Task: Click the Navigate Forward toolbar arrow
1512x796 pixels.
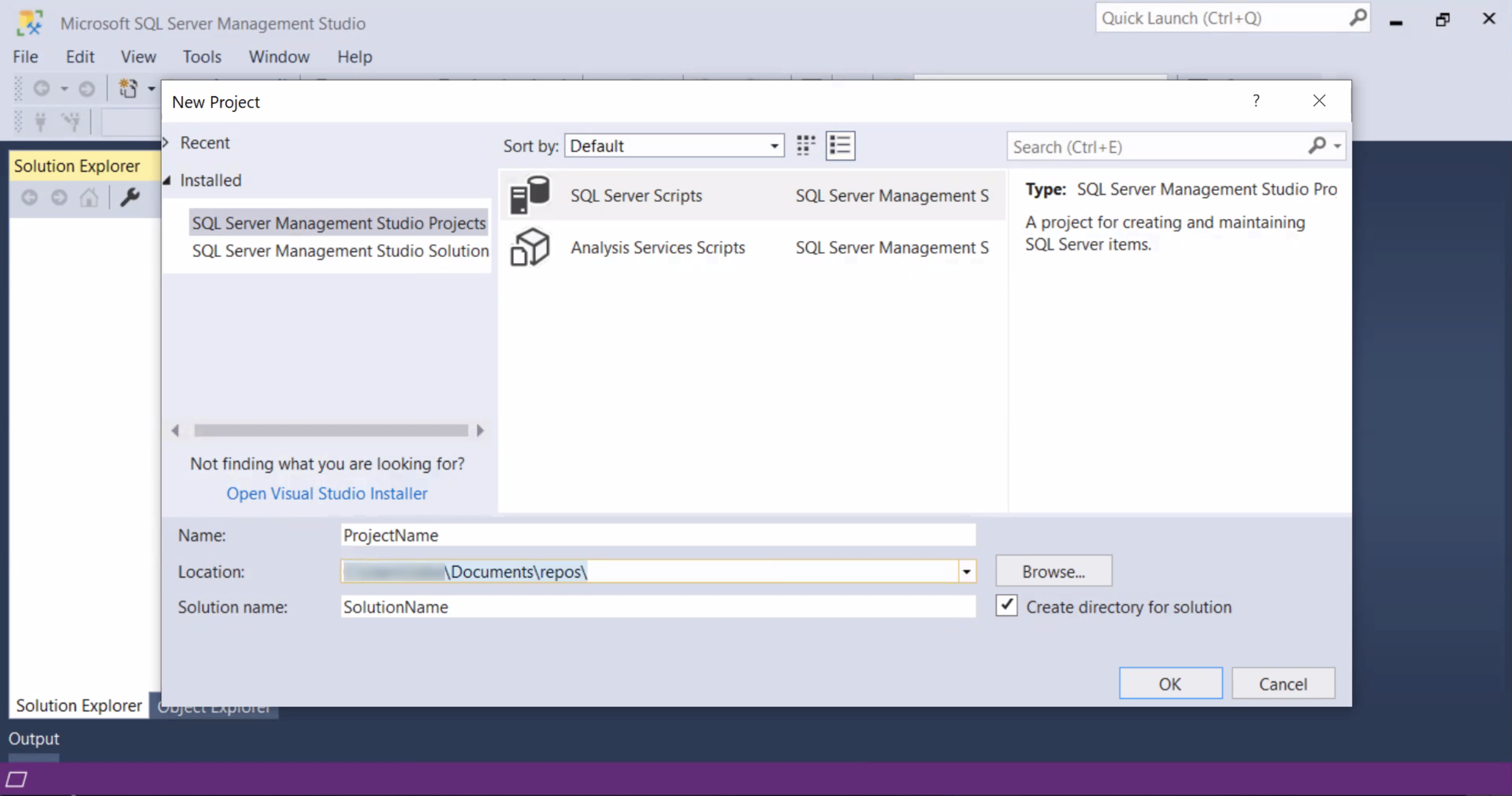Action: pyautogui.click(x=87, y=89)
